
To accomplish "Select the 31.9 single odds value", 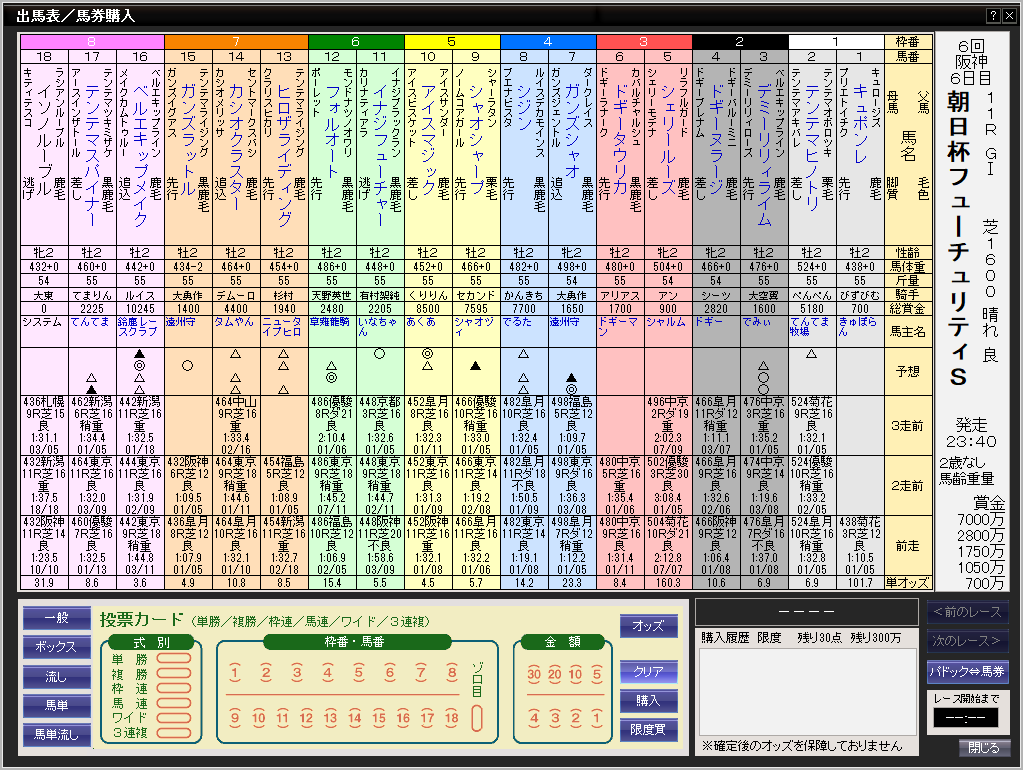I will click(x=44, y=583).
